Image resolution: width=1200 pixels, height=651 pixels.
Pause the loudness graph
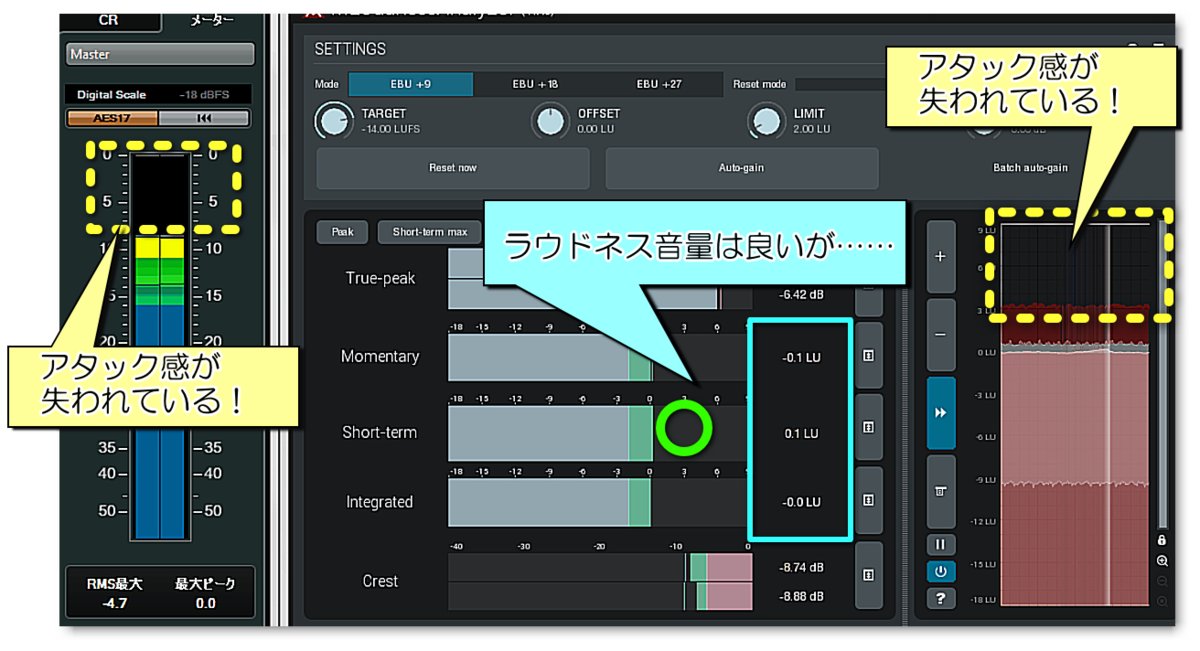[940, 545]
